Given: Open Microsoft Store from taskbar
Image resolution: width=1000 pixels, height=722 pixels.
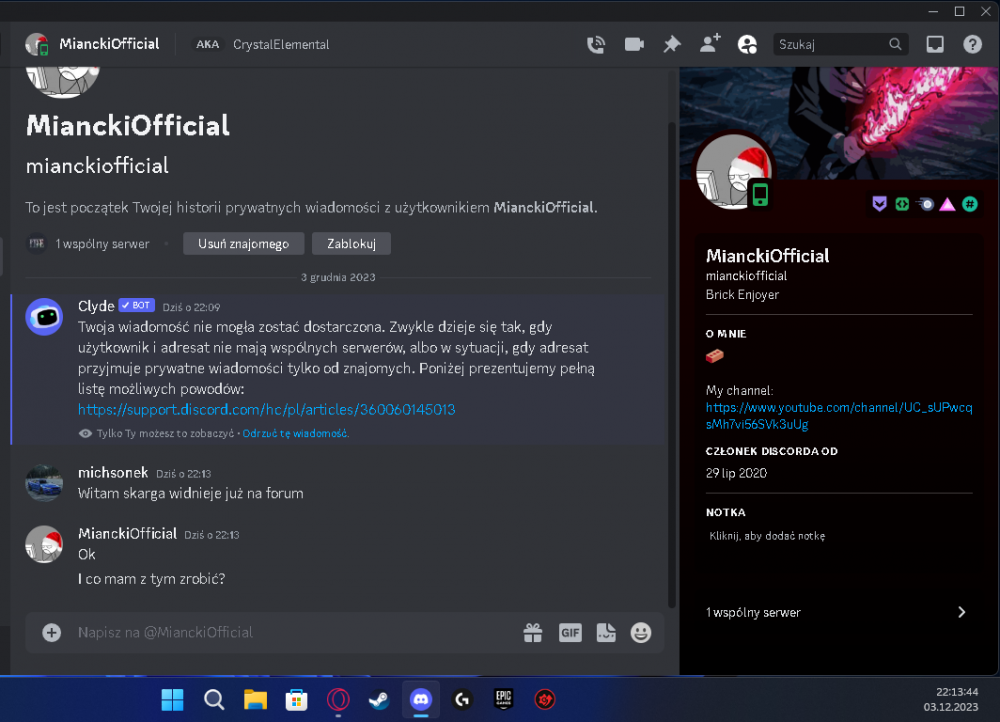Looking at the screenshot, I should coord(296,700).
